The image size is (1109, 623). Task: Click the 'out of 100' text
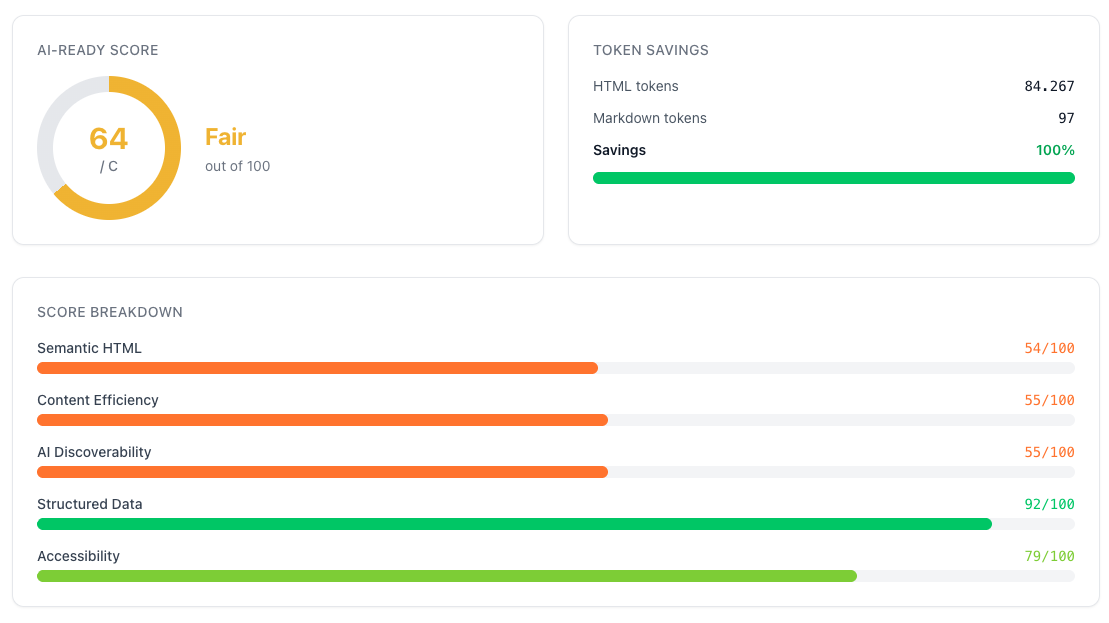(x=238, y=166)
